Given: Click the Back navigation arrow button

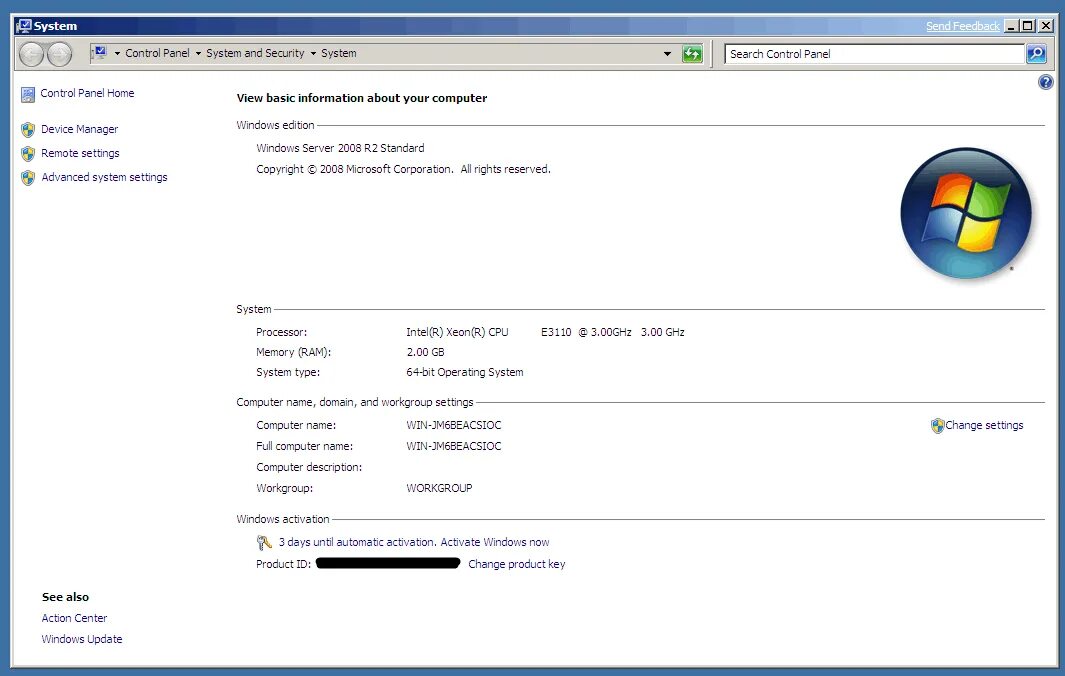Looking at the screenshot, I should coord(31,54).
